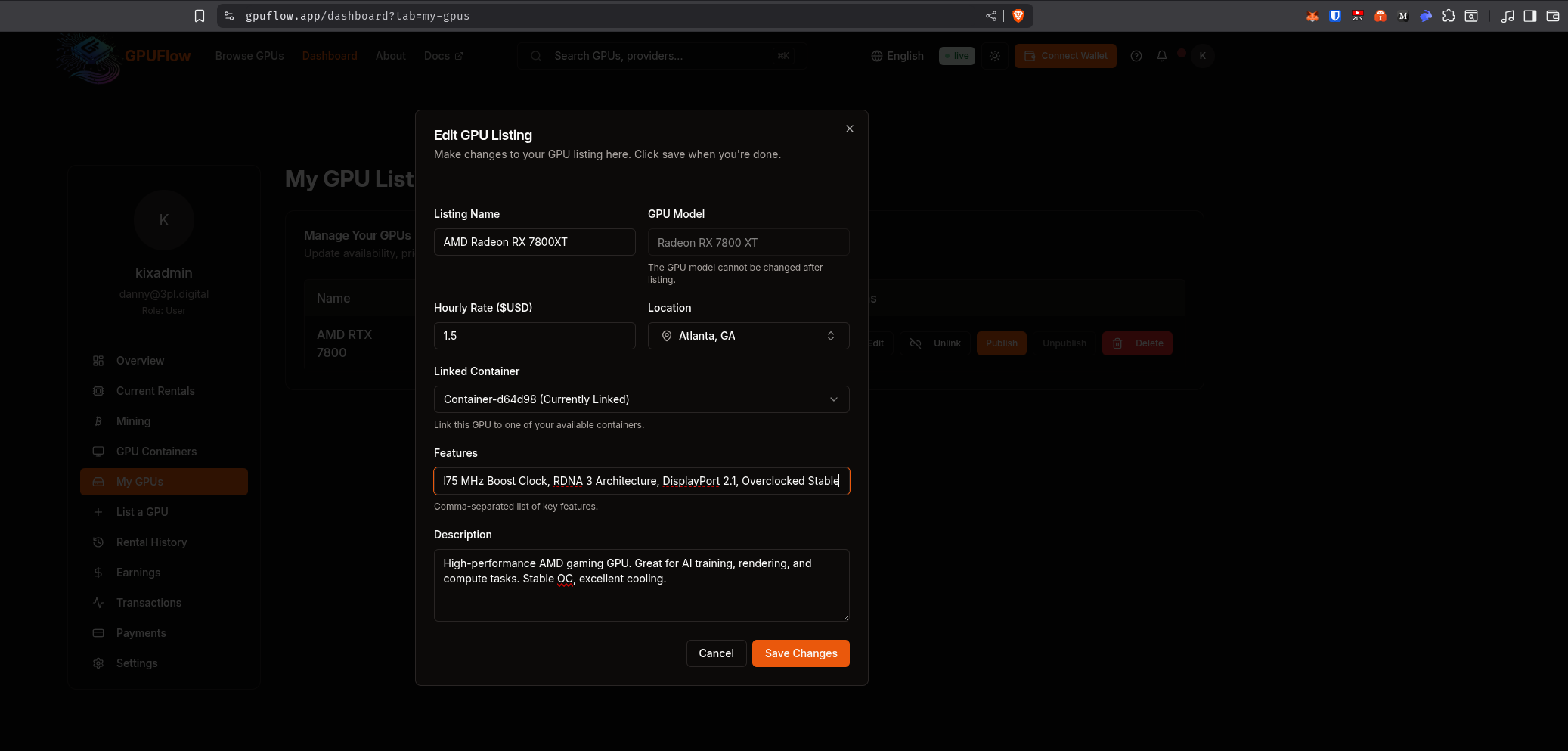Click the live status badge

coord(957,56)
